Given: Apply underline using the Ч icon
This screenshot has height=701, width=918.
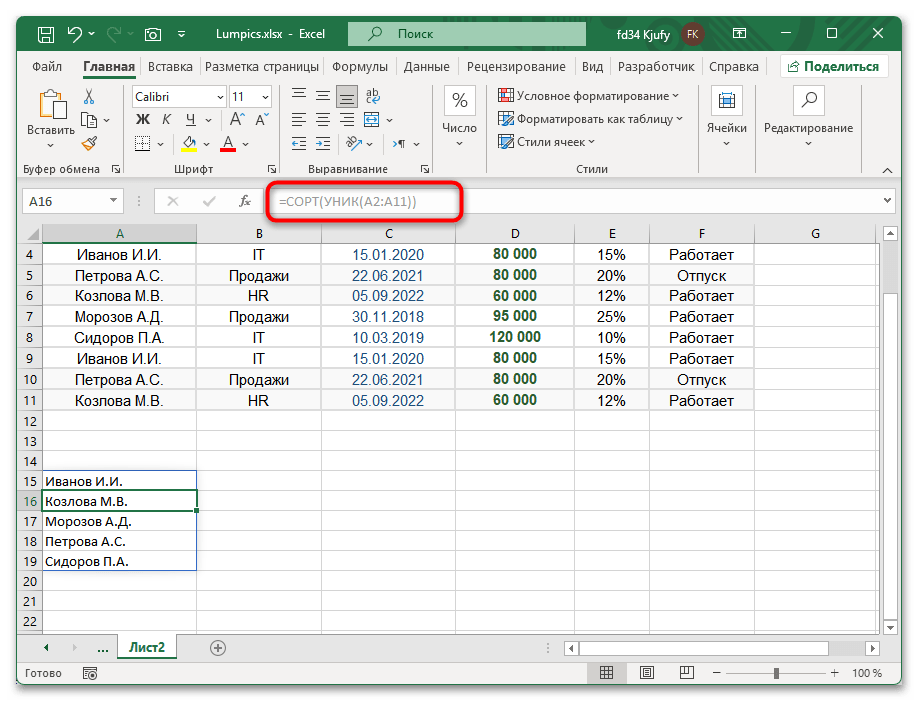Looking at the screenshot, I should point(191,119).
